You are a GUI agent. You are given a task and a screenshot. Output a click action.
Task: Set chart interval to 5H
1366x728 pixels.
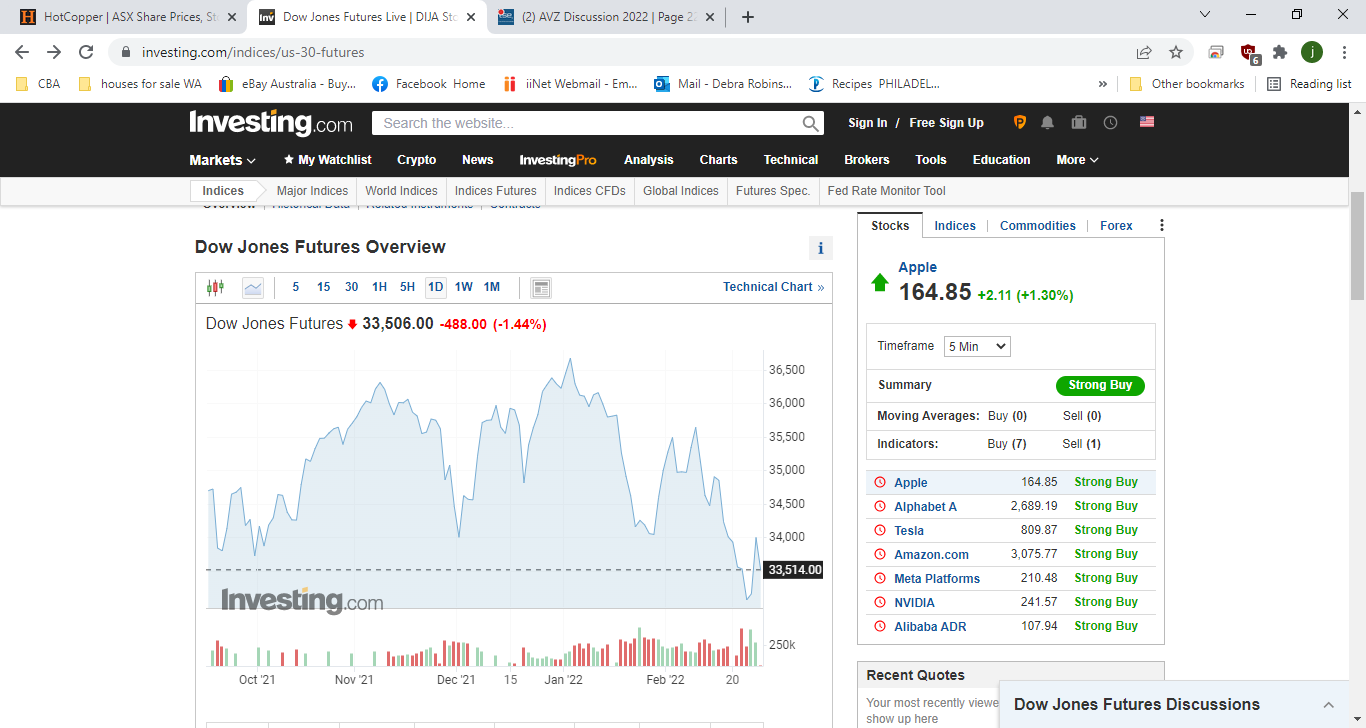[x=407, y=287]
